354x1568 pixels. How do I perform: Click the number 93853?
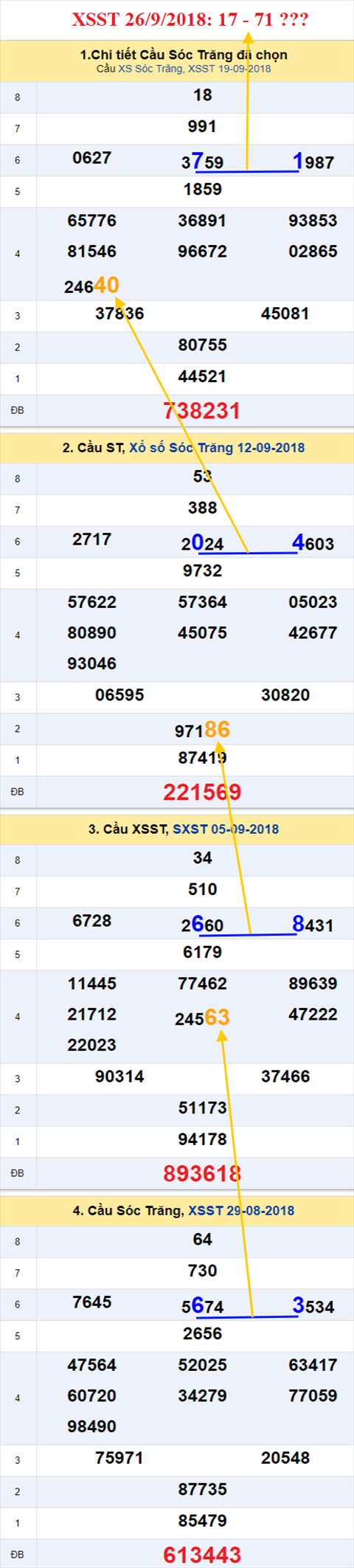tap(313, 221)
